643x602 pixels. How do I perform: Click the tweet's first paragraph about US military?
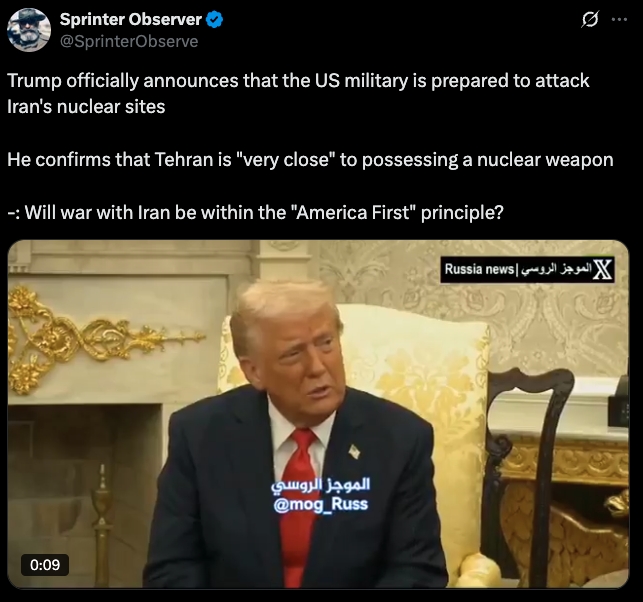(x=298, y=93)
